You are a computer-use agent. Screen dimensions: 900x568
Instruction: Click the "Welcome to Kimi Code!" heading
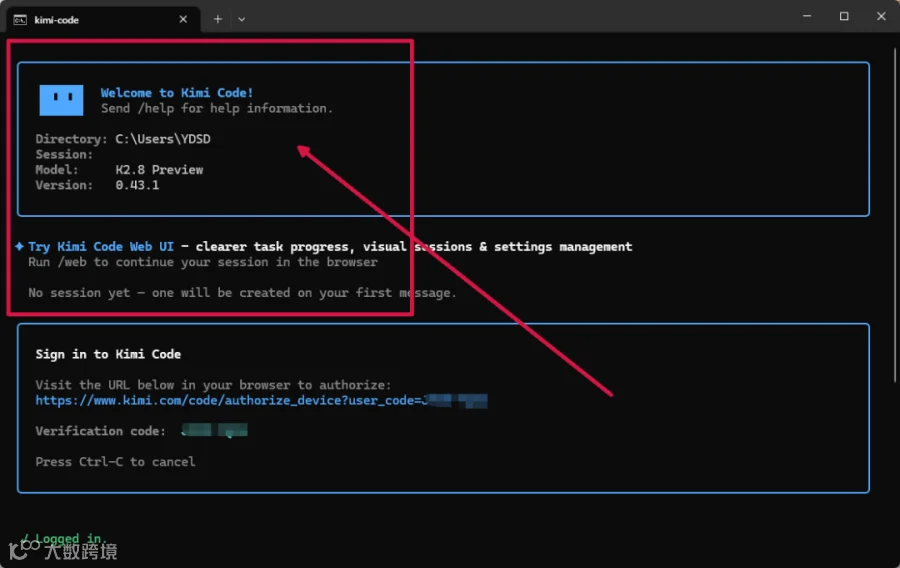point(177,93)
